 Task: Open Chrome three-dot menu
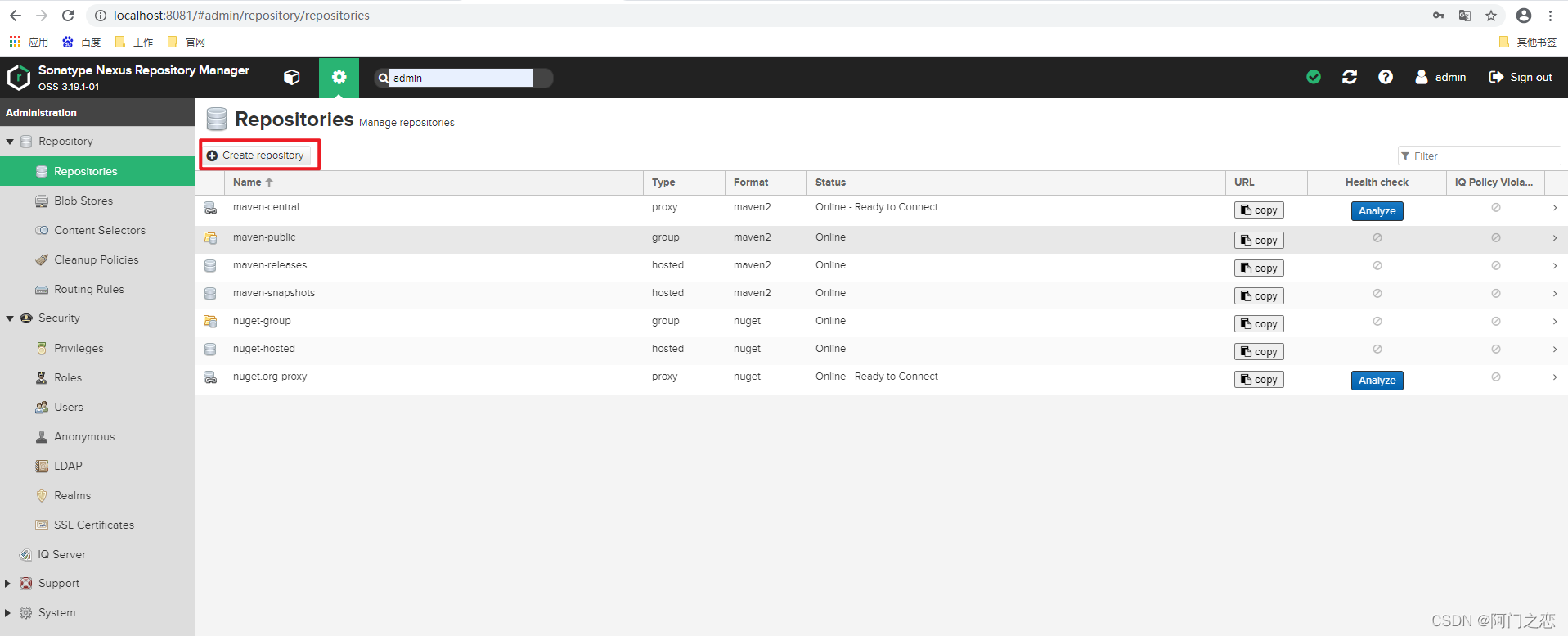click(1550, 16)
